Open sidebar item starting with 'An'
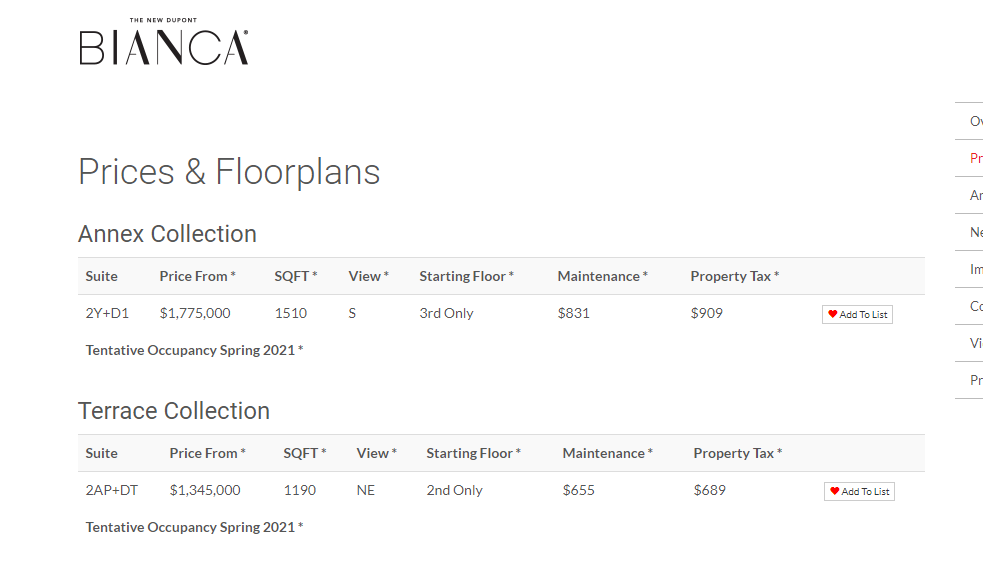 coord(975,195)
